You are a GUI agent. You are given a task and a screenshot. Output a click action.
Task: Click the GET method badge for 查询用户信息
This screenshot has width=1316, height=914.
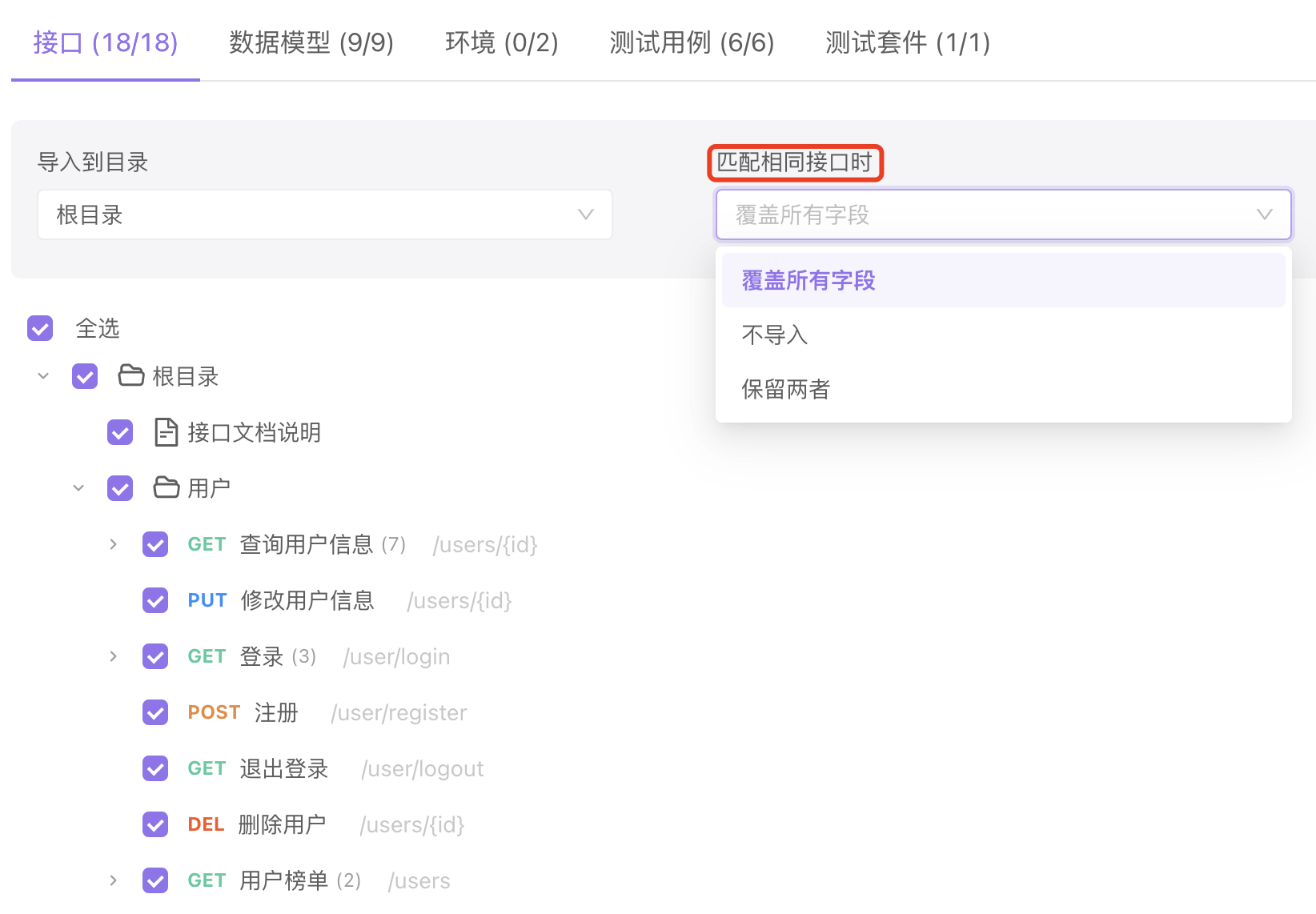tap(207, 544)
